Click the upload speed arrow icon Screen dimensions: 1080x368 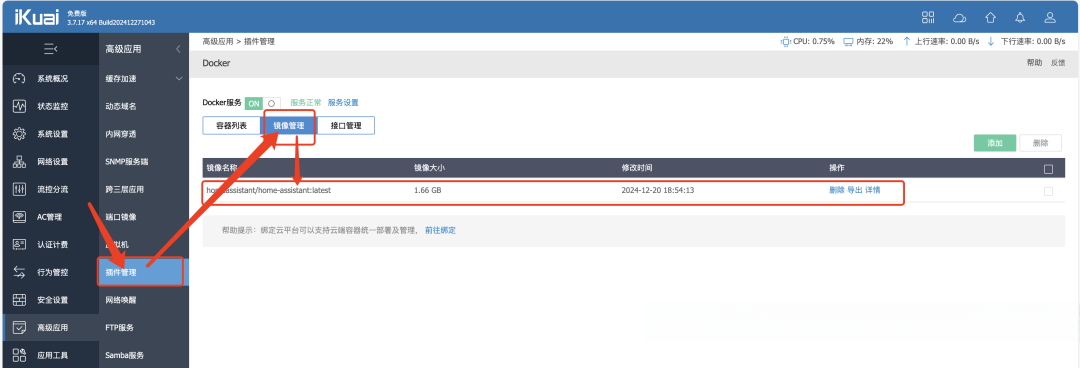coord(906,41)
